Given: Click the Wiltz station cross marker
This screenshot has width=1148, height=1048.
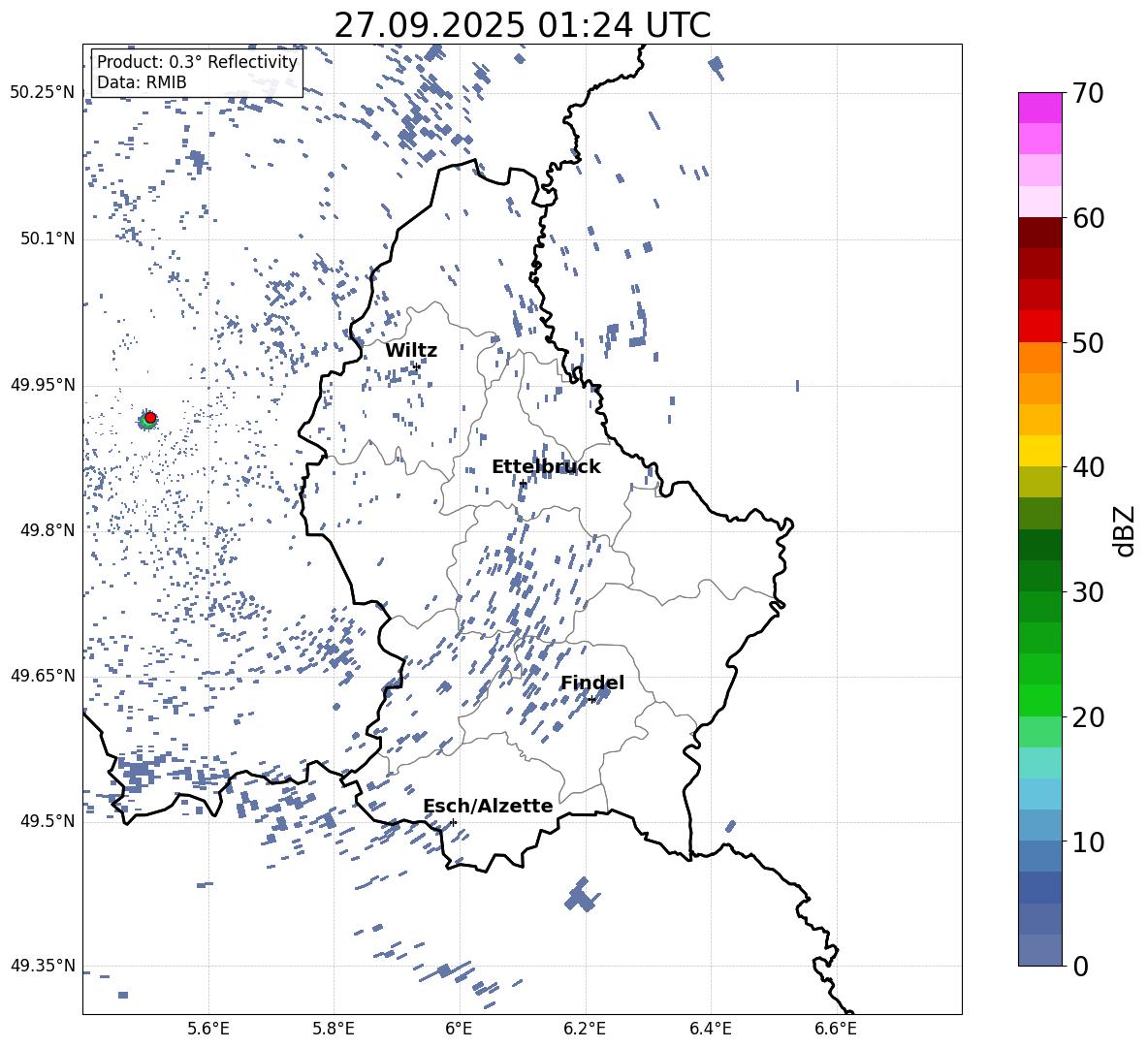Looking at the screenshot, I should (416, 365).
